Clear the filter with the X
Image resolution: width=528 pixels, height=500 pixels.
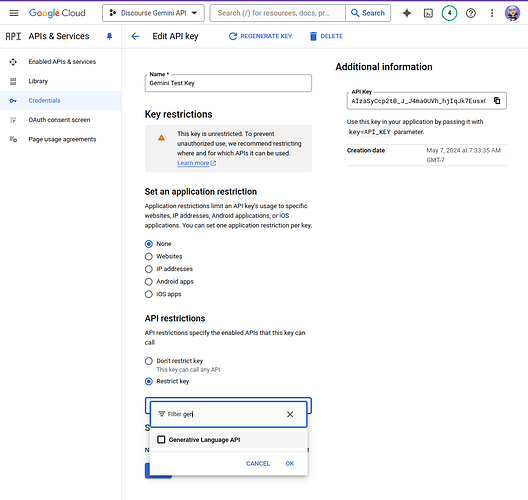coord(290,414)
